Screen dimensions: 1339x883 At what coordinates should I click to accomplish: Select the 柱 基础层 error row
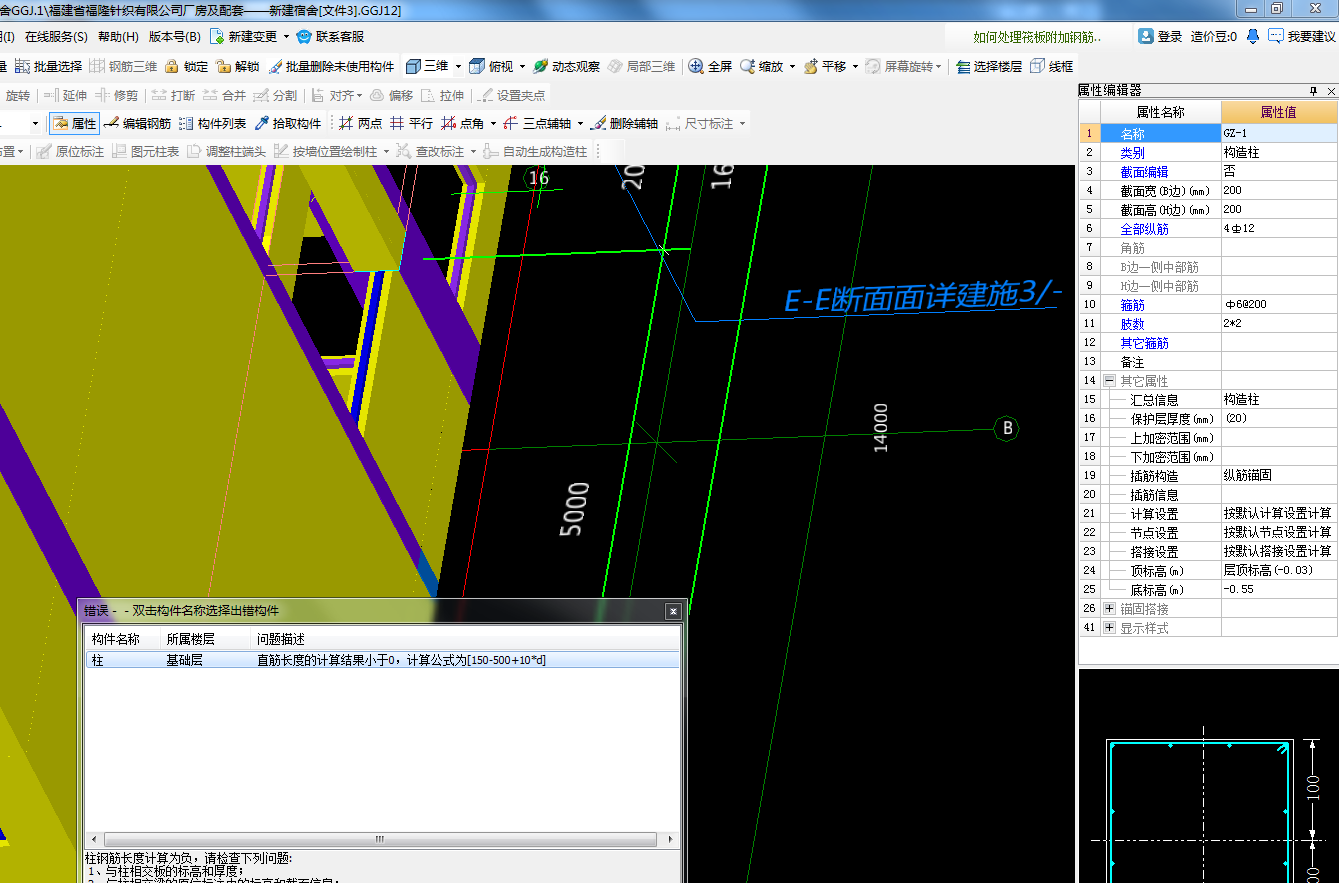[x=383, y=660]
